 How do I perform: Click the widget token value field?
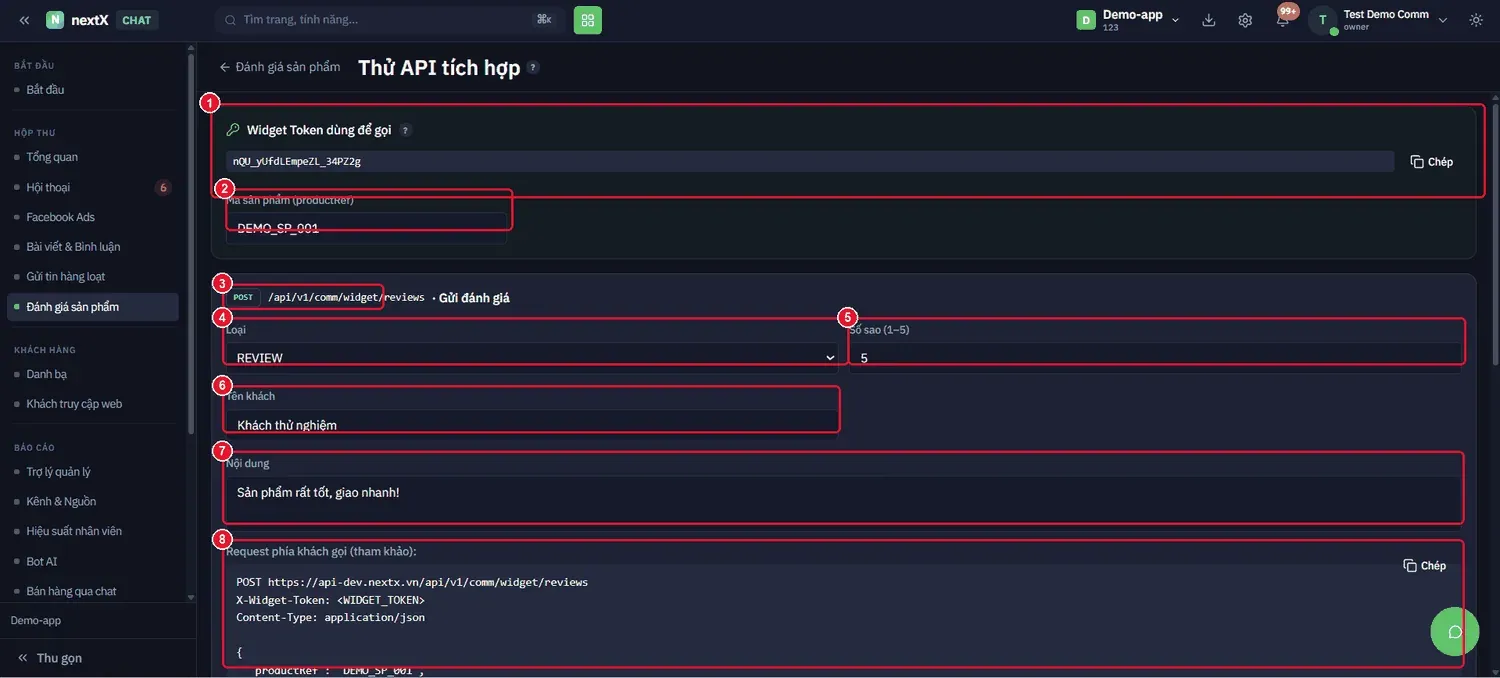click(810, 161)
